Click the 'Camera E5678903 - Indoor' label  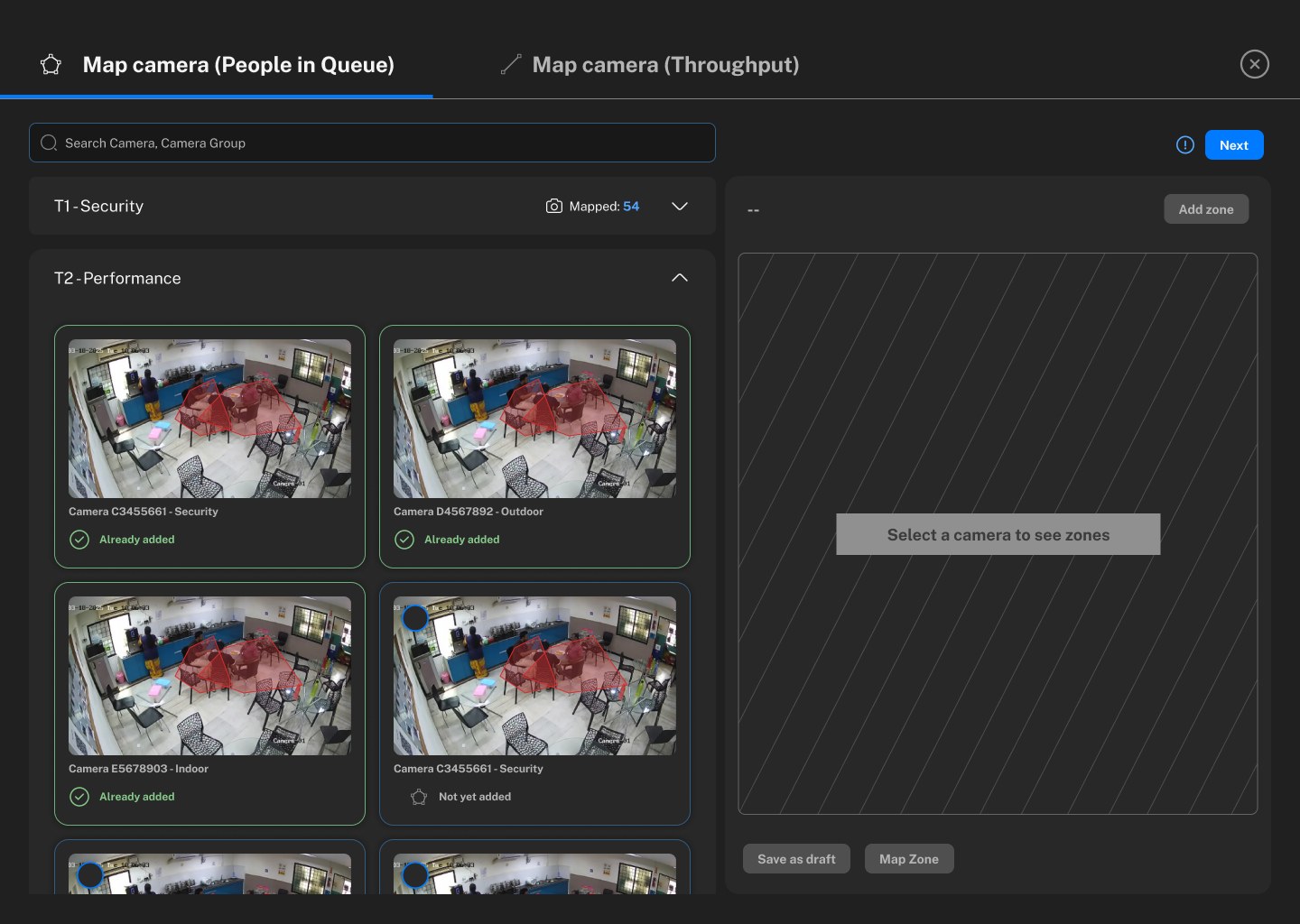click(138, 769)
